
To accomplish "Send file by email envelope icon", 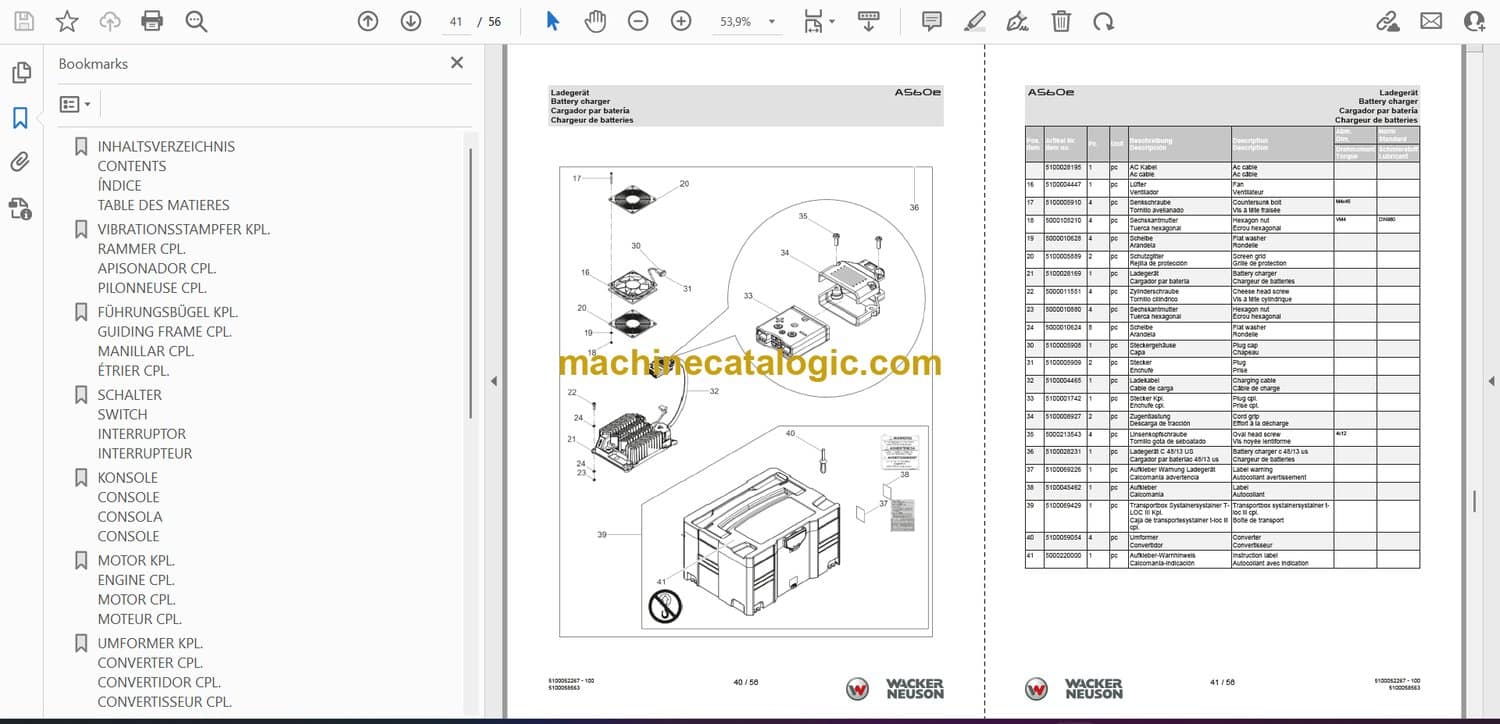I will [x=1431, y=21].
